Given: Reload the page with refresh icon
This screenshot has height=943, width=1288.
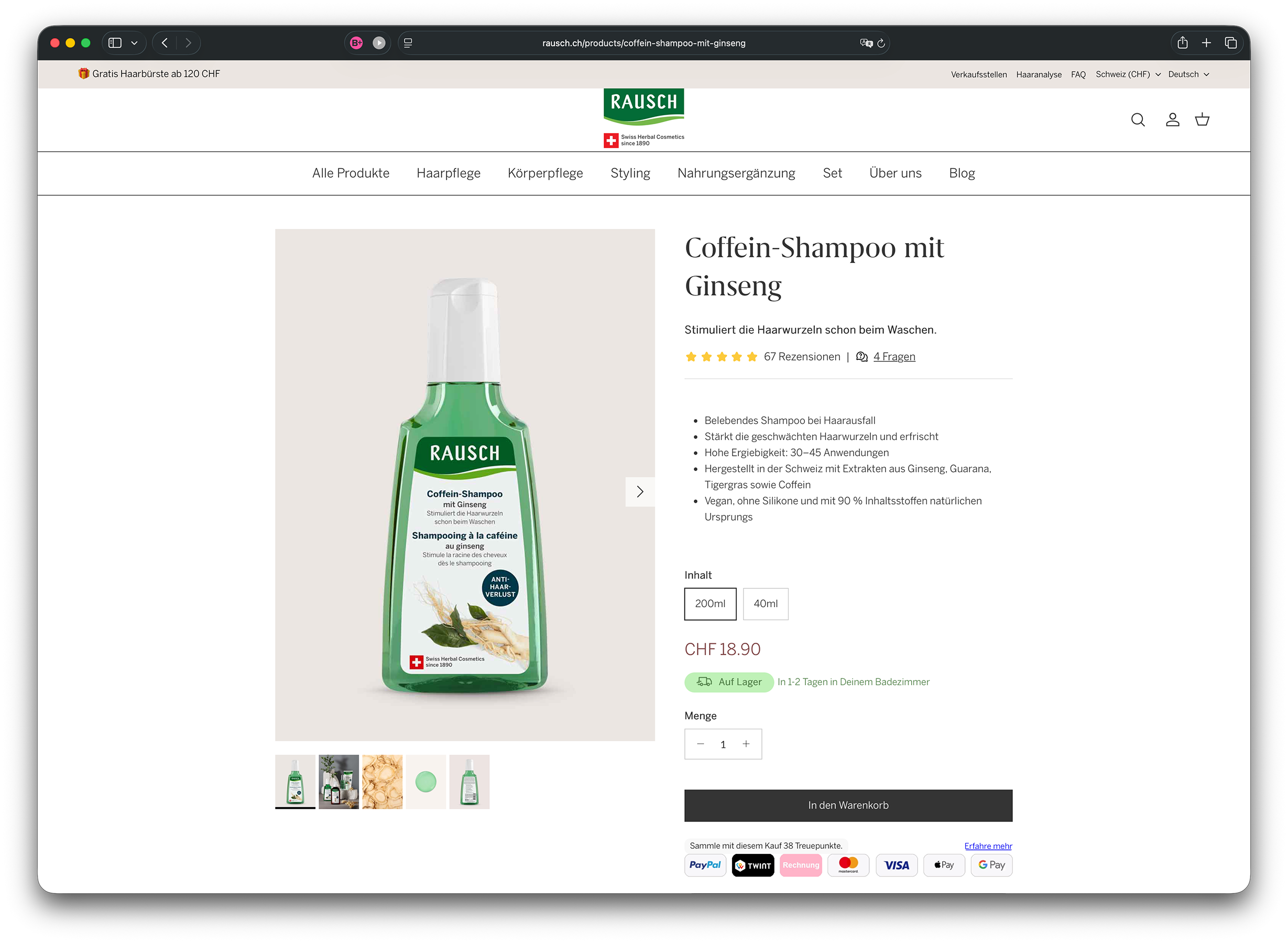Looking at the screenshot, I should [x=881, y=43].
